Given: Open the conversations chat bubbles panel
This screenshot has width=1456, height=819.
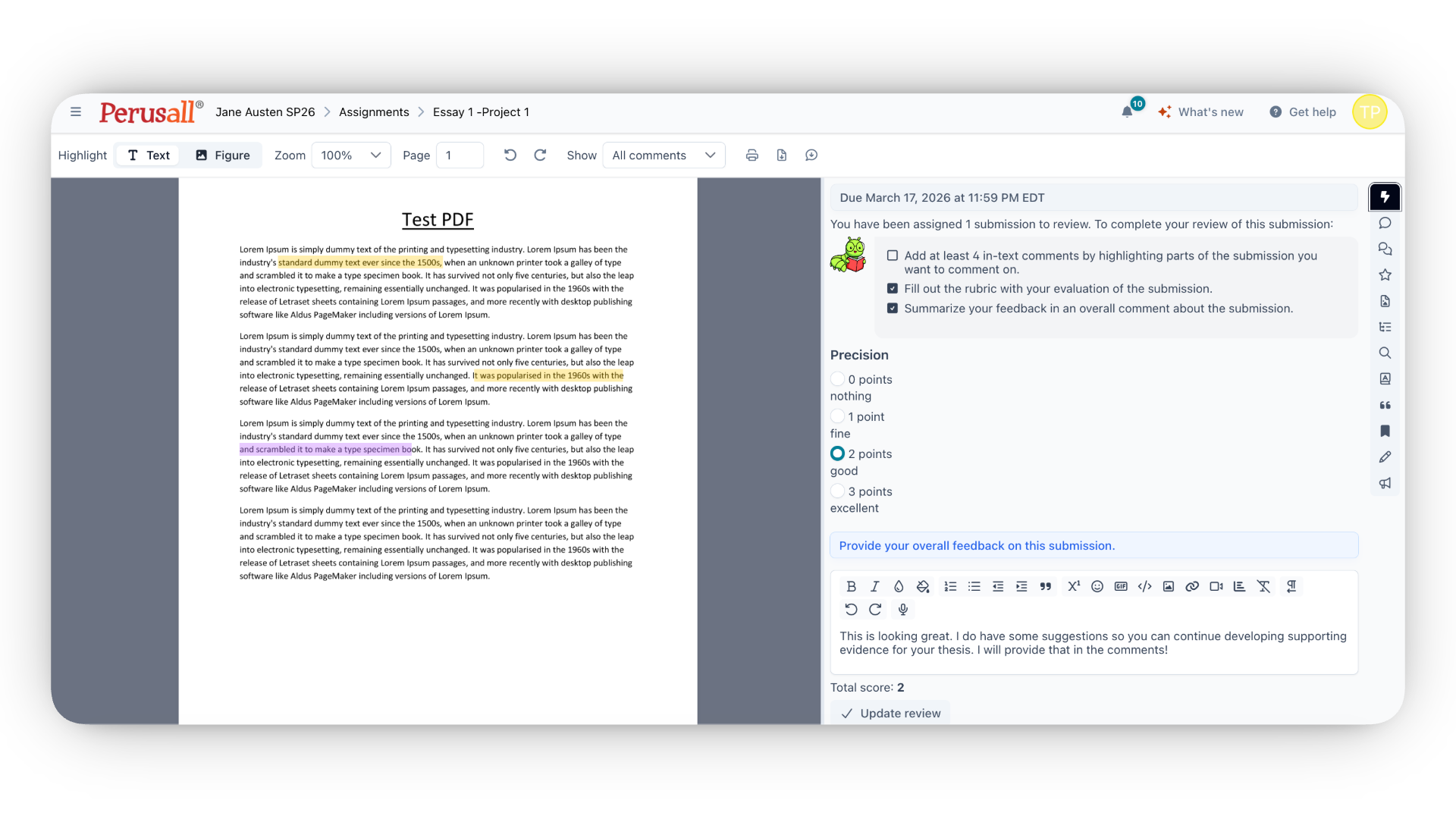Looking at the screenshot, I should (x=1385, y=249).
